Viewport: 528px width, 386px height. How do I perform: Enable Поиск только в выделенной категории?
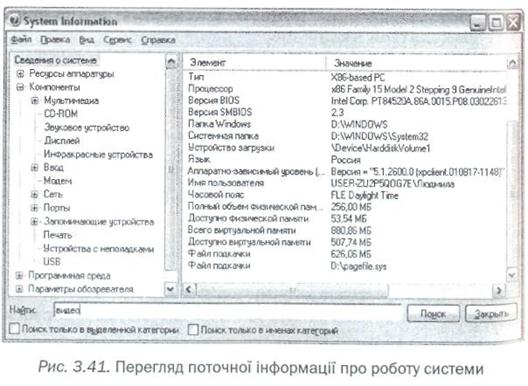pos(14,329)
